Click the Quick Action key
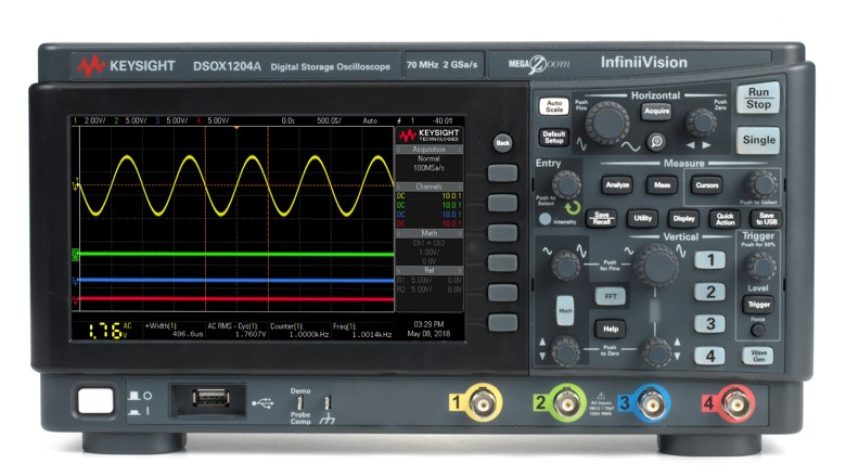 (725, 219)
